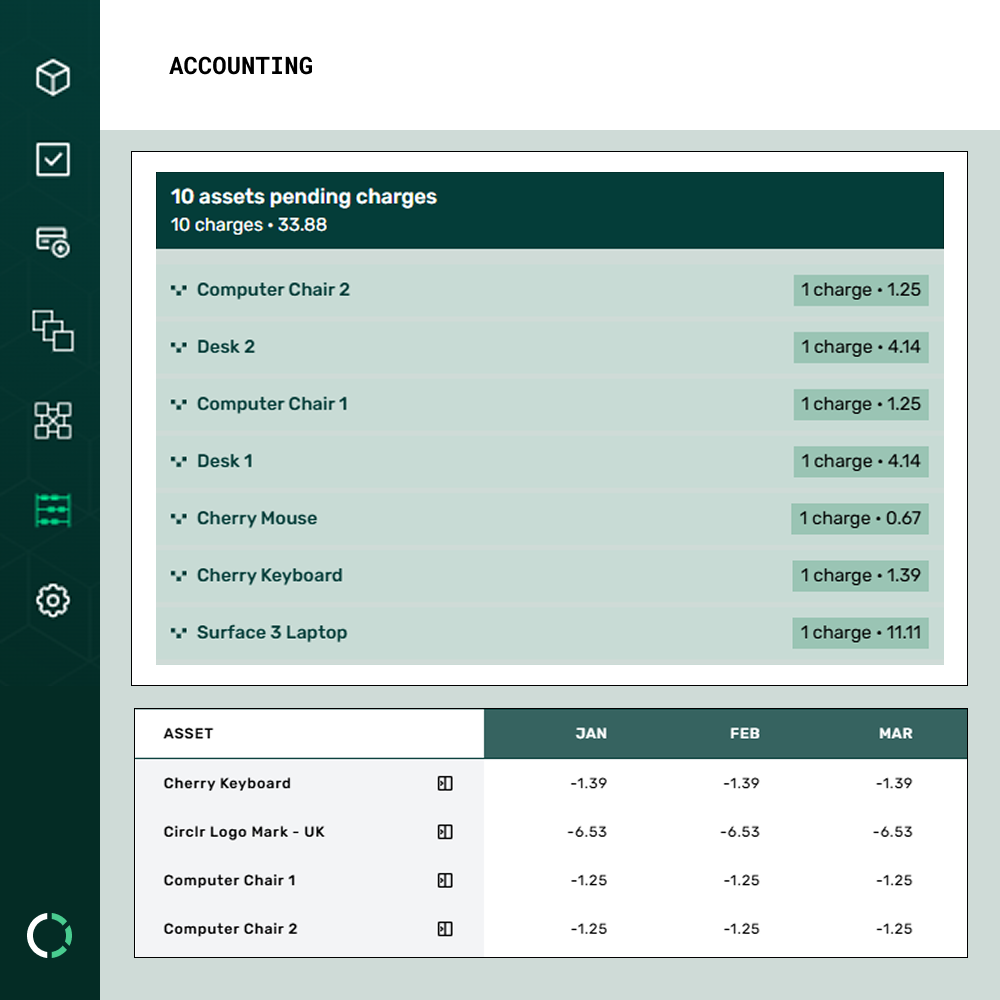Click the 1 charge 4.14 badge for Desk 2
1000x1000 pixels.
(860, 347)
